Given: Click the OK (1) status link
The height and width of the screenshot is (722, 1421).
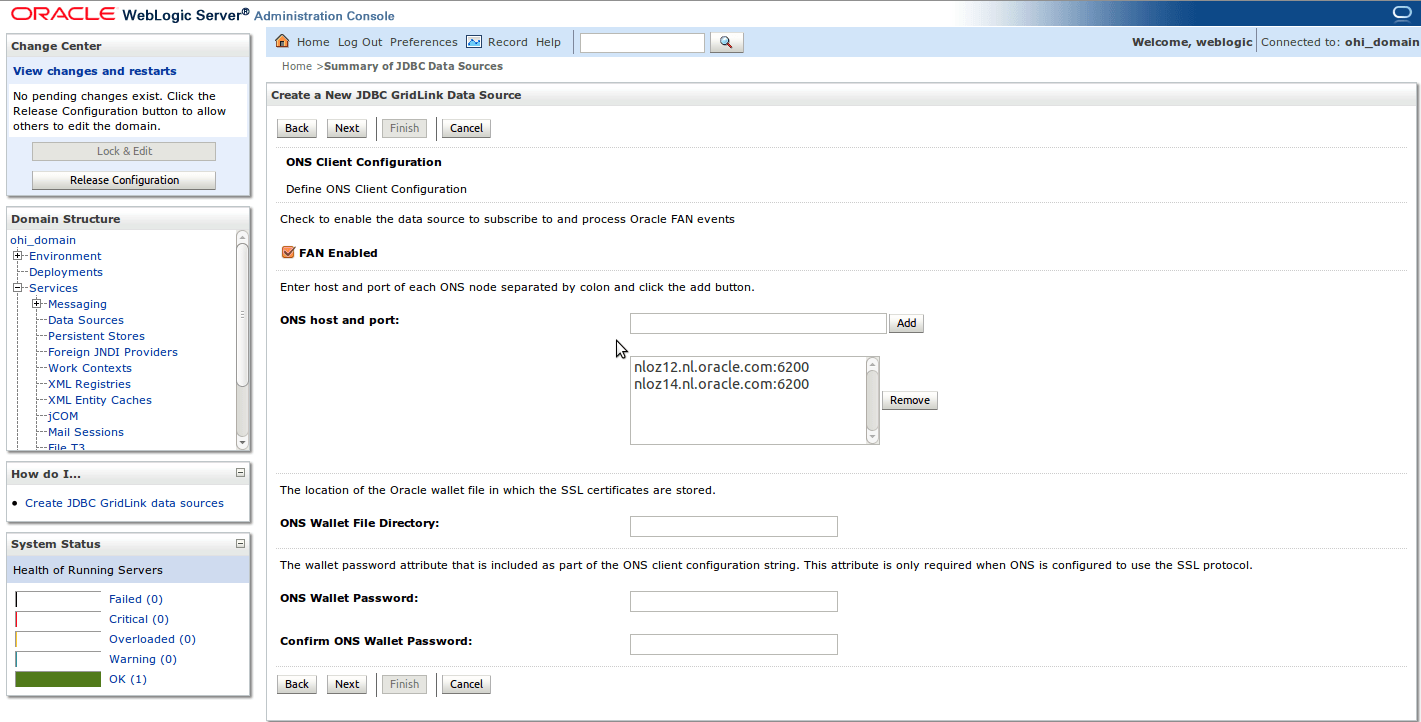Looking at the screenshot, I should [x=128, y=679].
